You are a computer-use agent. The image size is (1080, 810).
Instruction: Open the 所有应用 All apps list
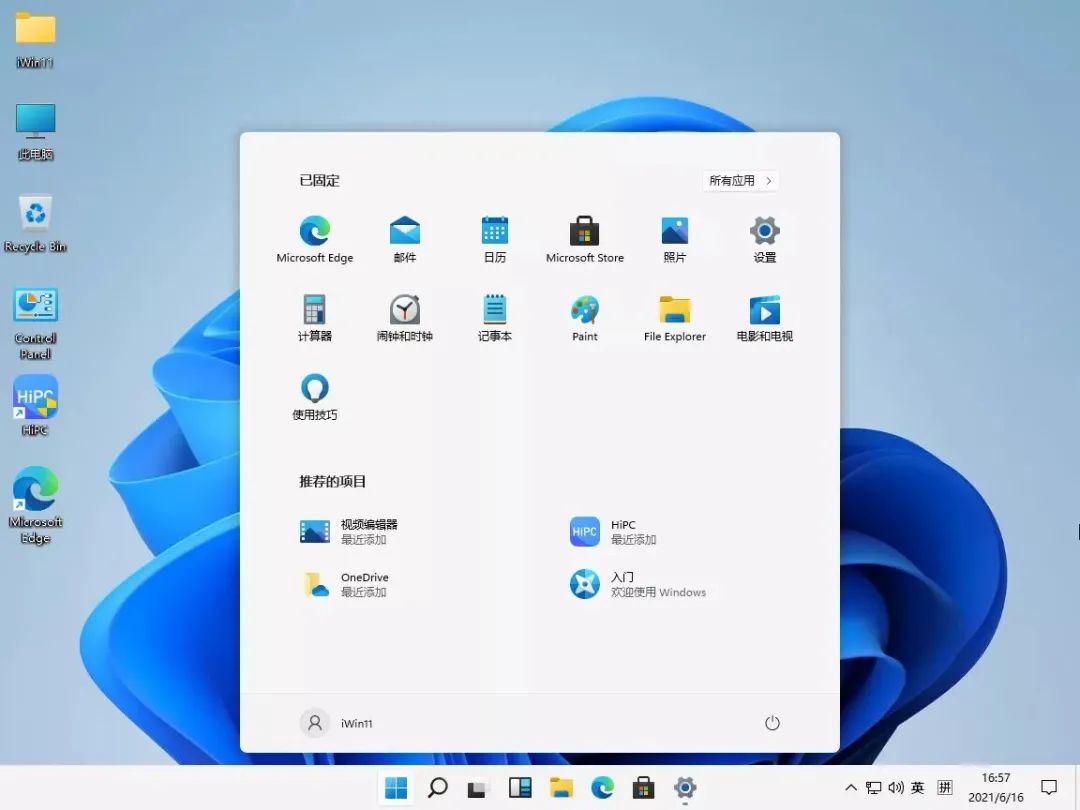click(x=740, y=181)
